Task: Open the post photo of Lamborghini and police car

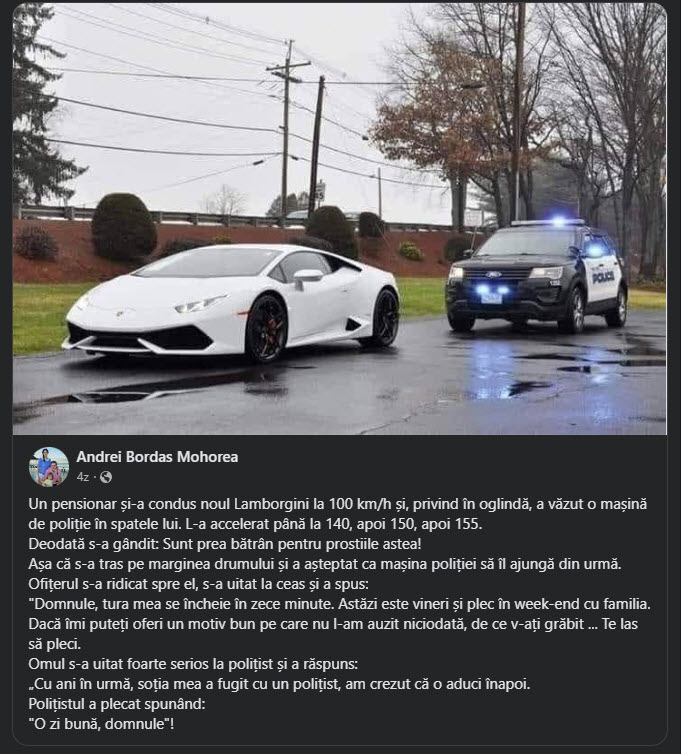Action: (x=340, y=219)
